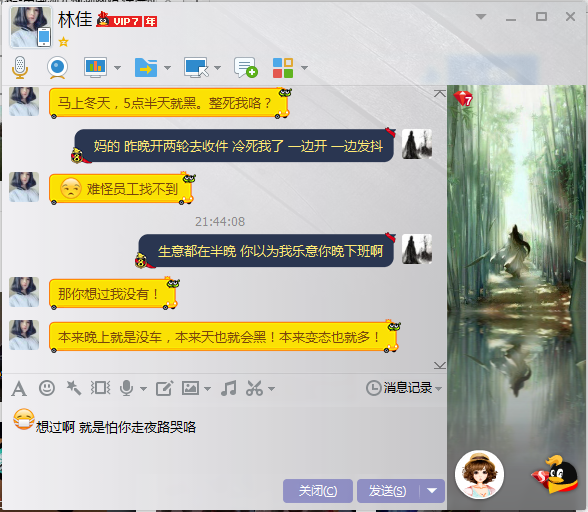Viewport: 588px width, 512px height.
Task: Expand the send picture dropdown arrow
Action: coord(207,389)
